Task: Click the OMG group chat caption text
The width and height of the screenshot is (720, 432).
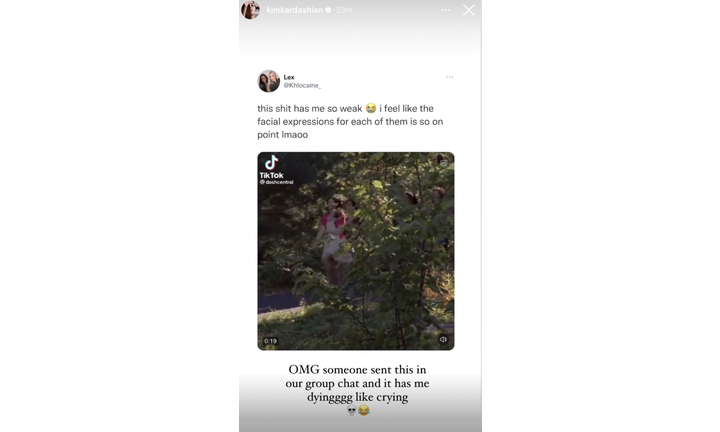Action: 357,383
